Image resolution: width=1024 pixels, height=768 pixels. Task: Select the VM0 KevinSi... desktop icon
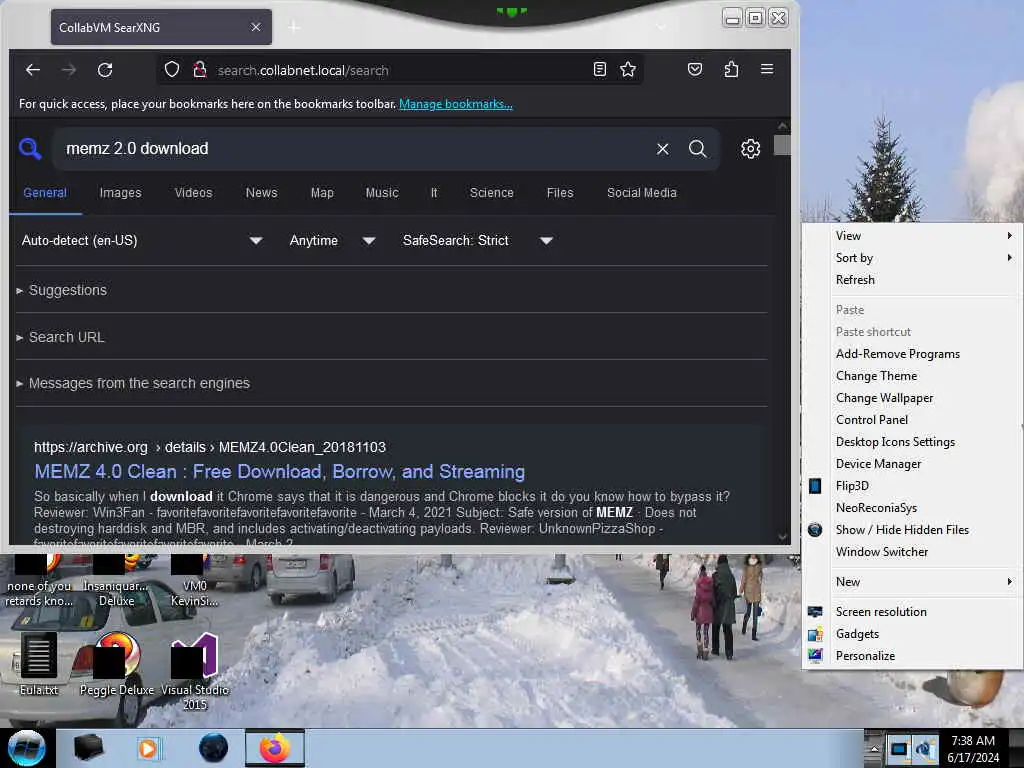tap(194, 581)
